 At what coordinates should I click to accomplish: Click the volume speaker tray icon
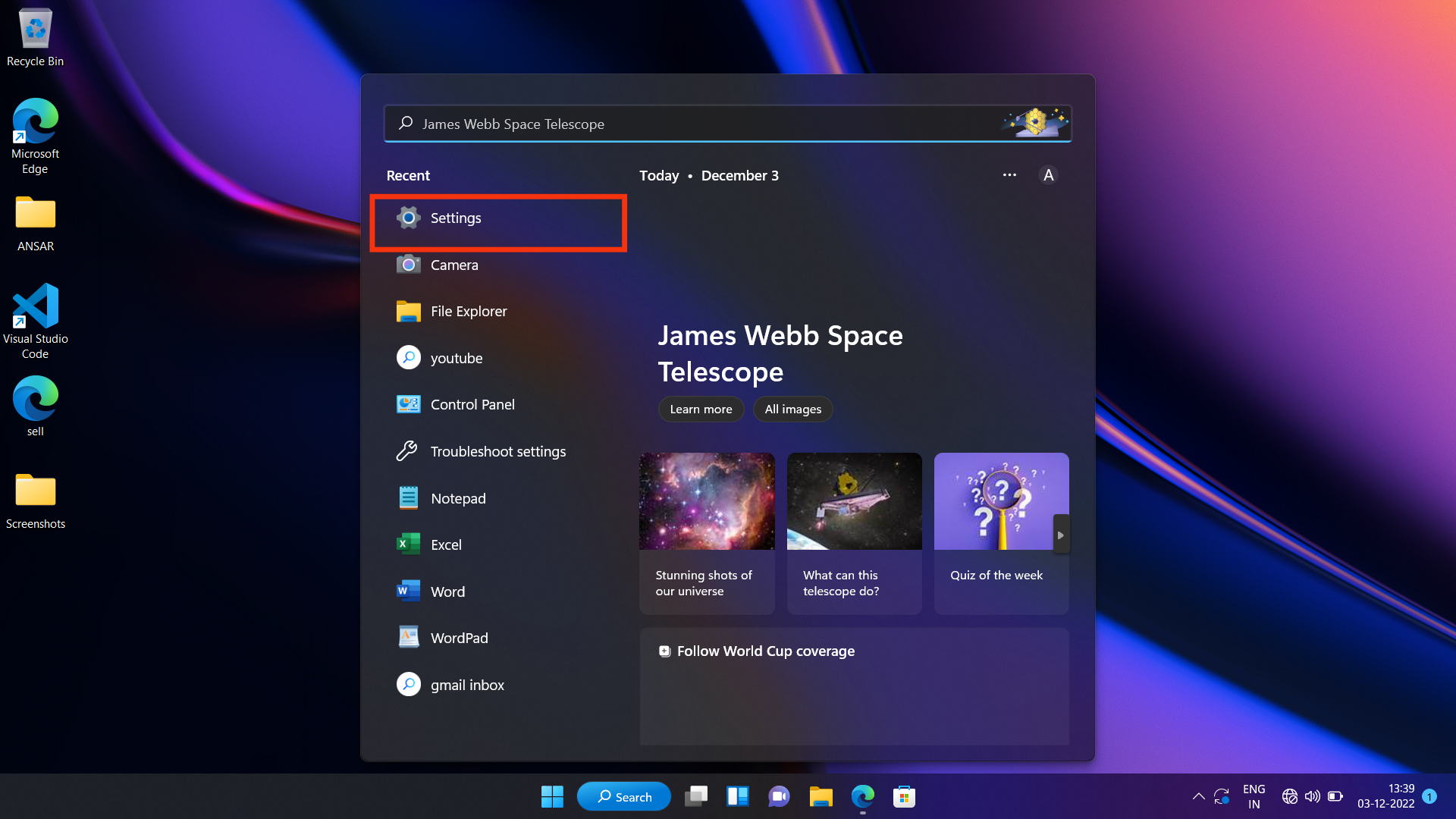pyautogui.click(x=1312, y=796)
